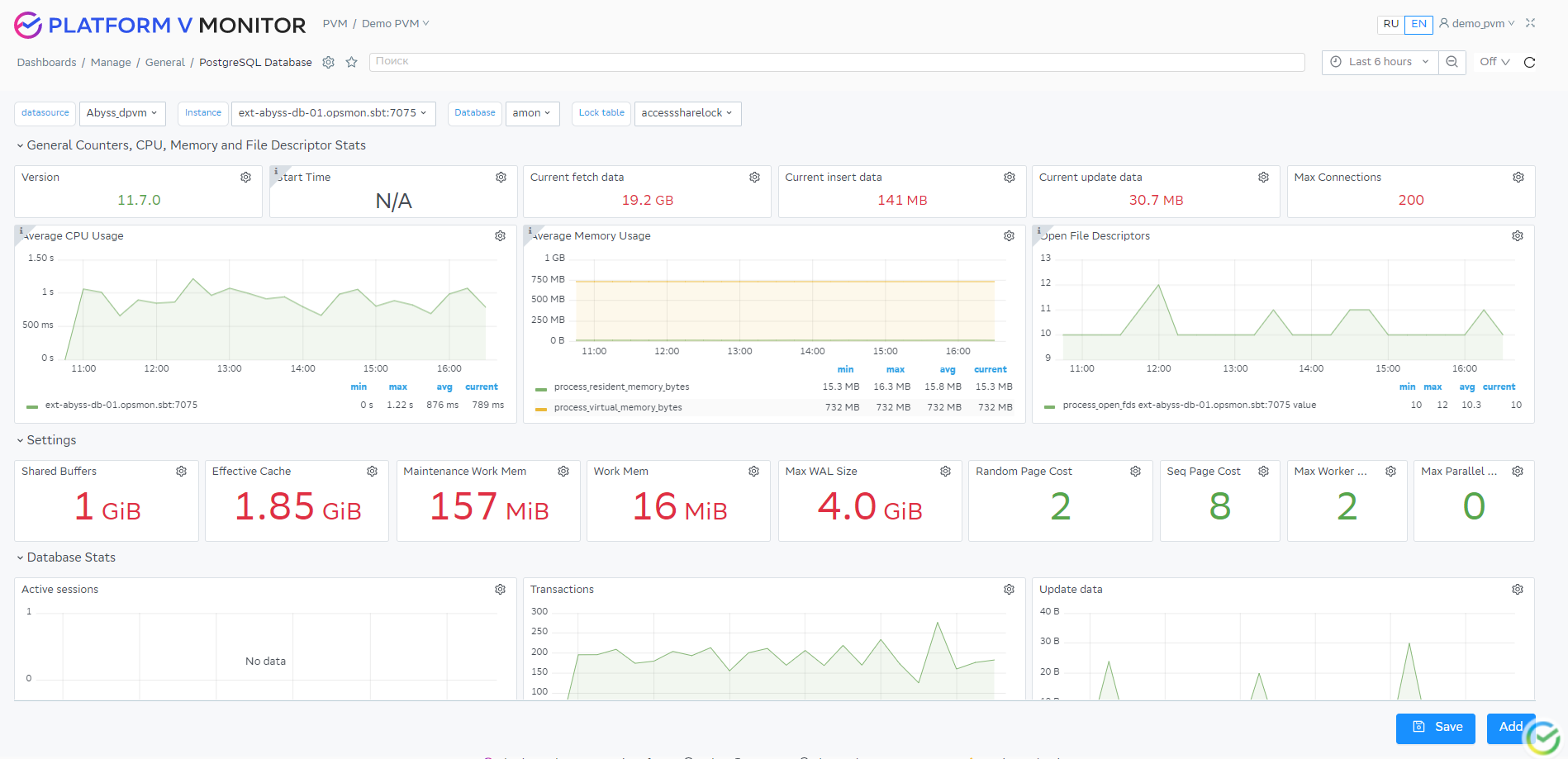The height and width of the screenshot is (759, 1568).
Task: Open the Instance dropdown
Action: point(333,113)
